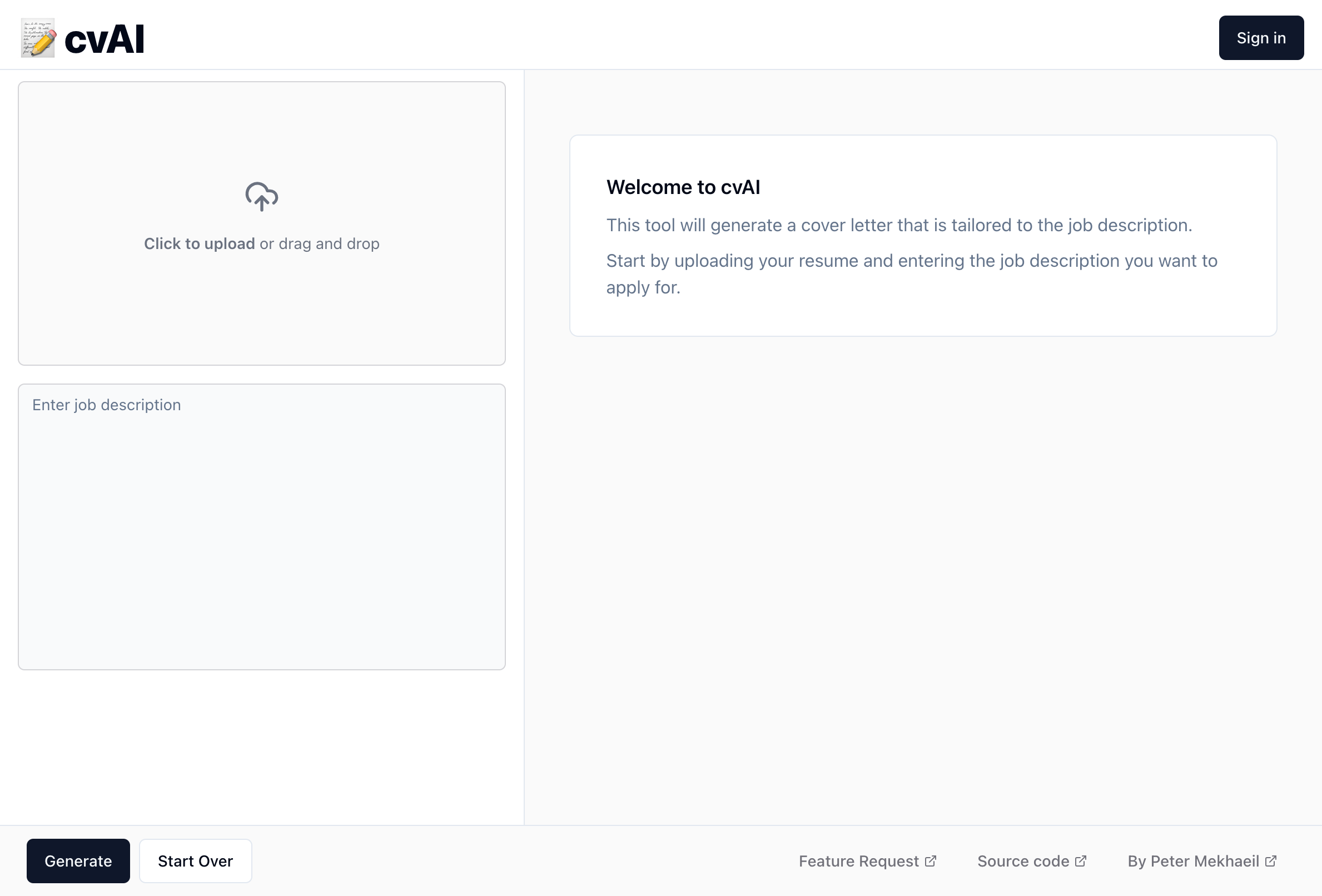
Task: Click the cvAI wordmark text
Action: pos(104,38)
